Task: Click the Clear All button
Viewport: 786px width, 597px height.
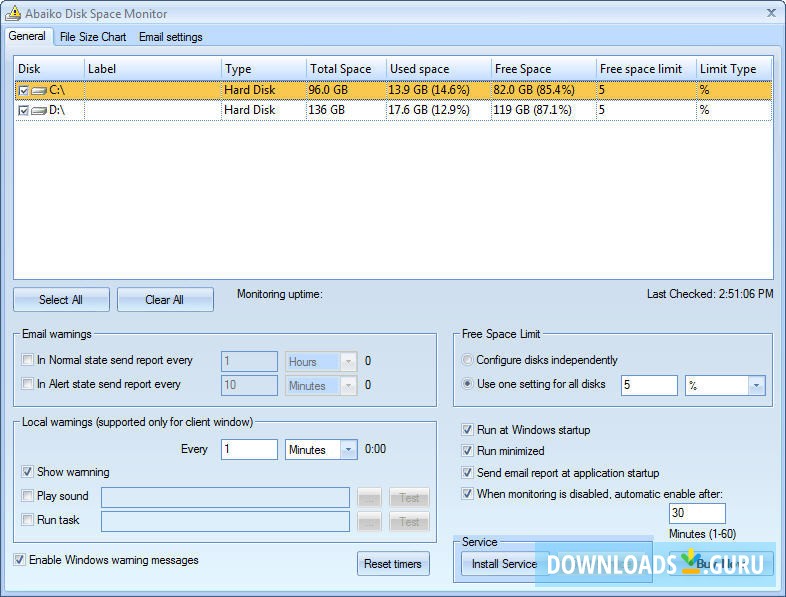Action: click(165, 300)
